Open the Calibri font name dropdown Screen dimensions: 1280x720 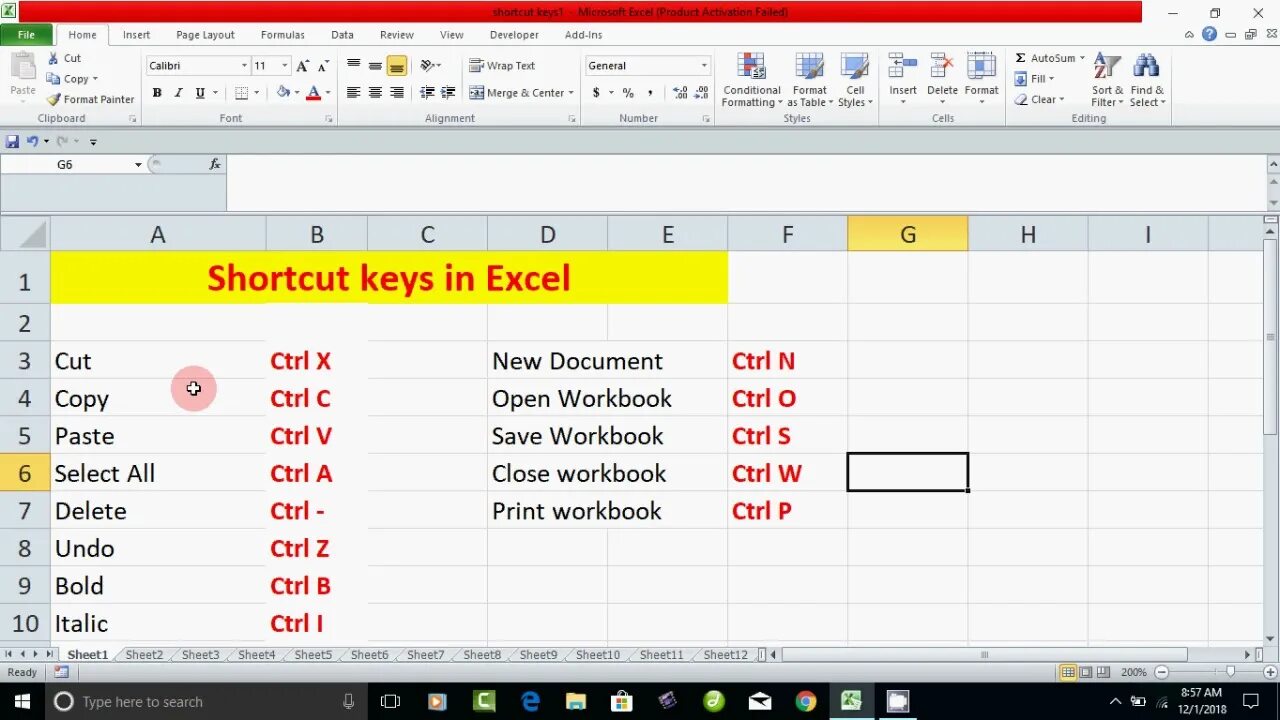244,66
